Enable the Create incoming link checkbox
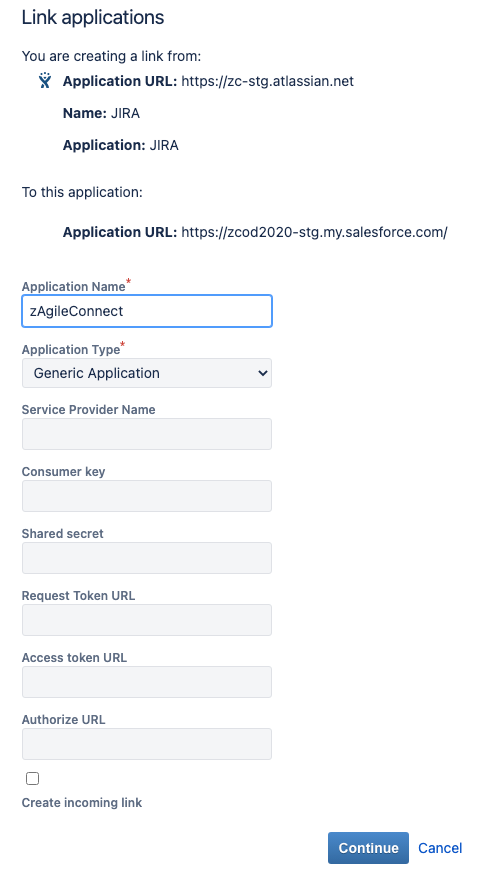The height and width of the screenshot is (891, 494). click(32, 778)
